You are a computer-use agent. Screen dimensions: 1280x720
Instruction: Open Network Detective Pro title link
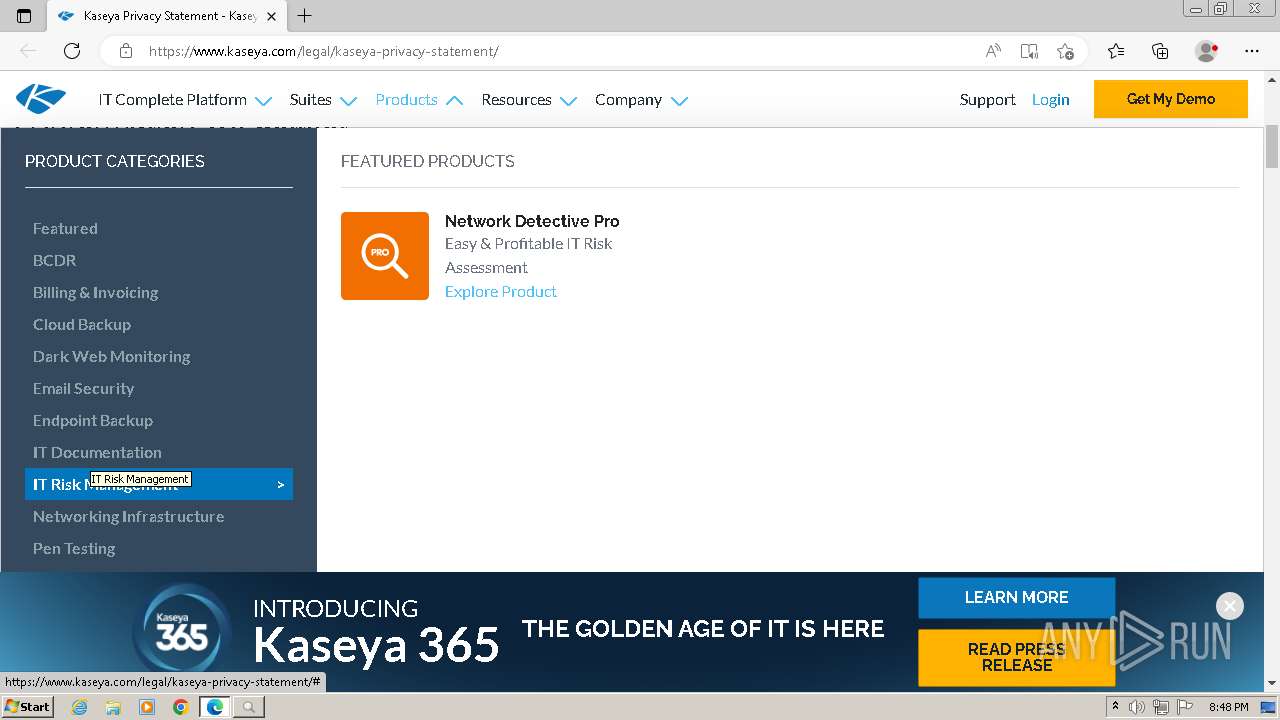(532, 221)
